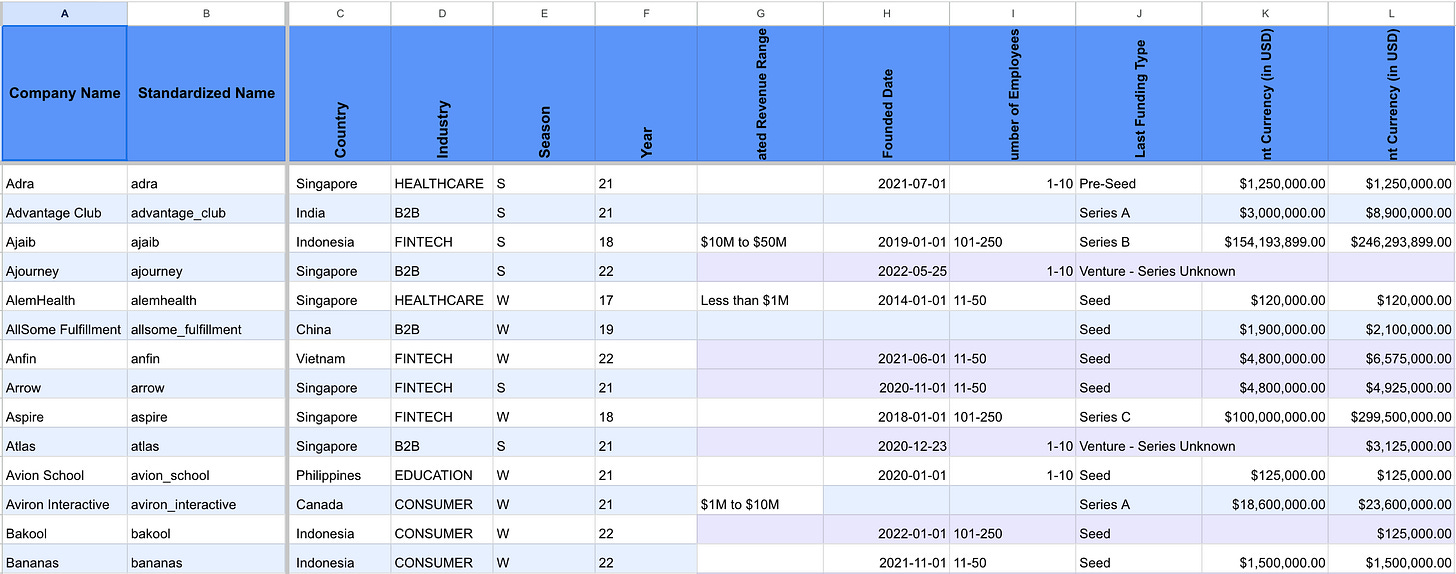Click the Year header cell
Viewport: 1456px width, 574px height.
tap(646, 93)
